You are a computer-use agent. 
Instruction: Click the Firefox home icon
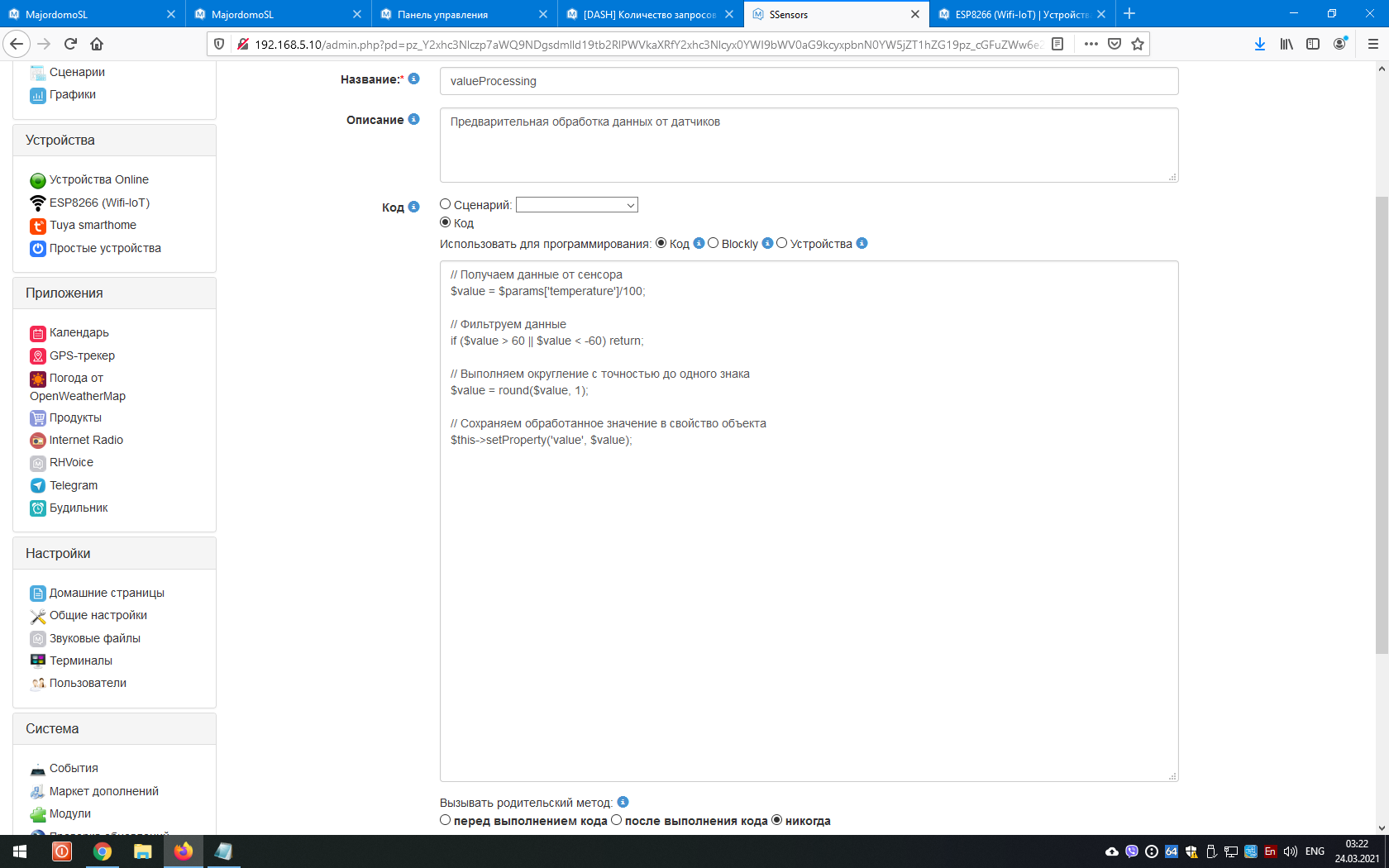[97, 44]
